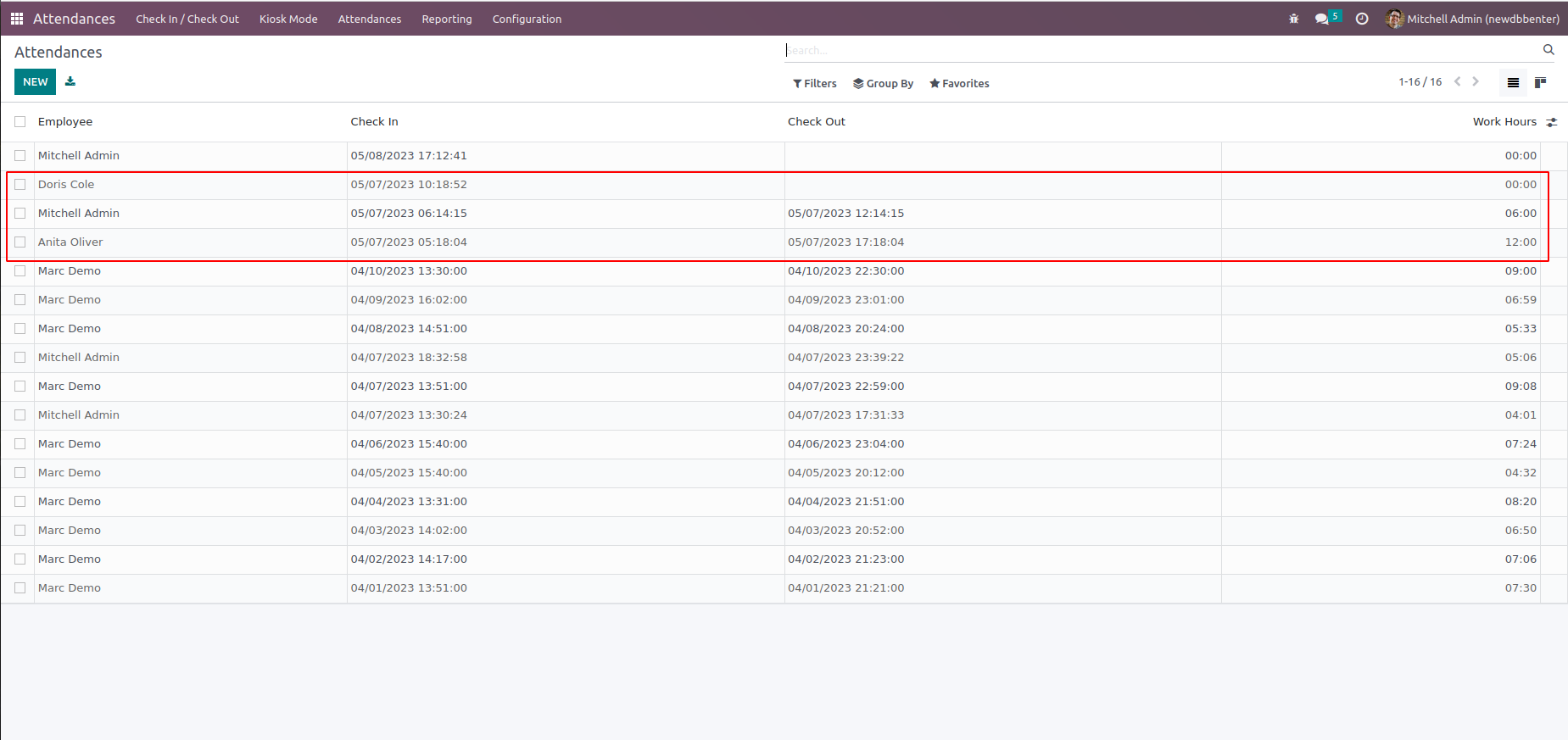Create a NEW attendance record
This screenshot has height=740, width=1568.
35,82
